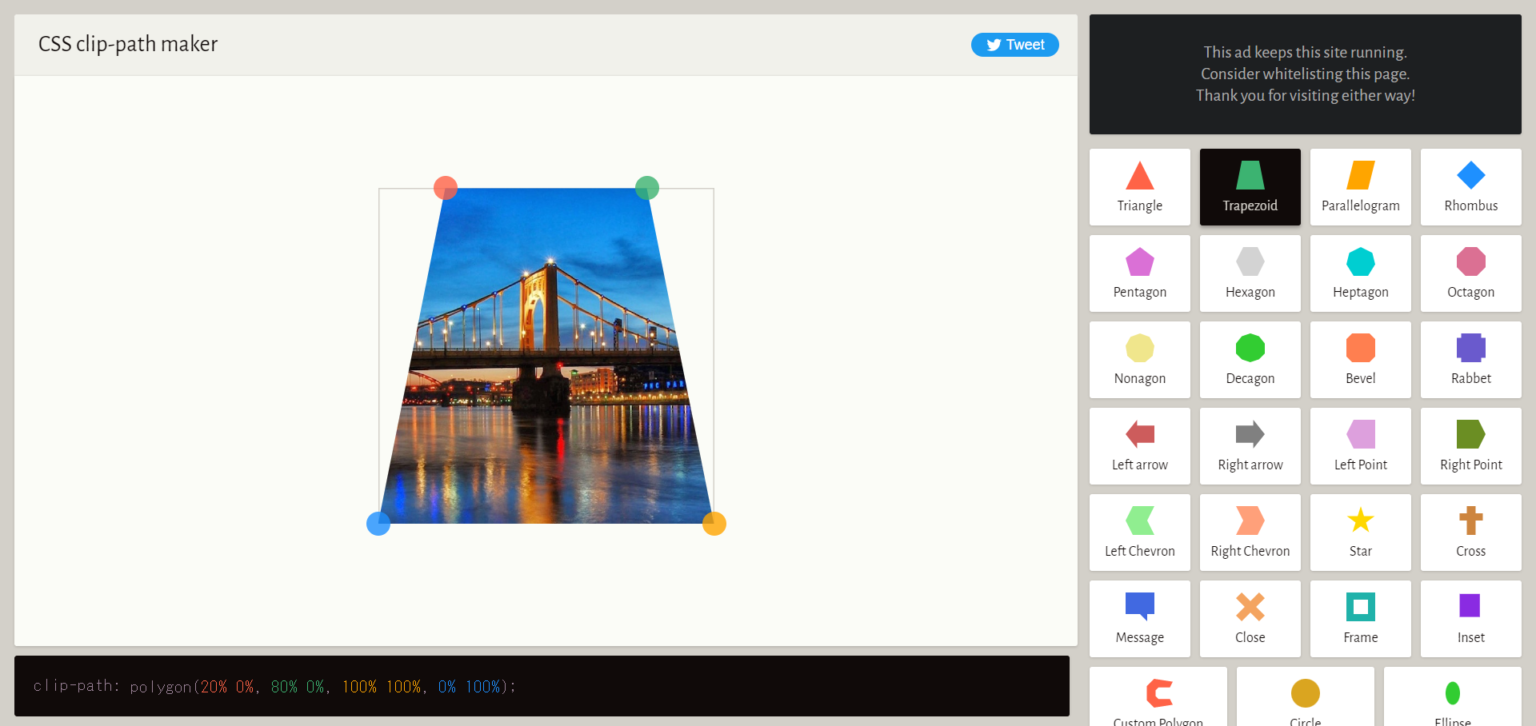The height and width of the screenshot is (726, 1536).
Task: Select the Message bubble shape
Action: tap(1140, 618)
